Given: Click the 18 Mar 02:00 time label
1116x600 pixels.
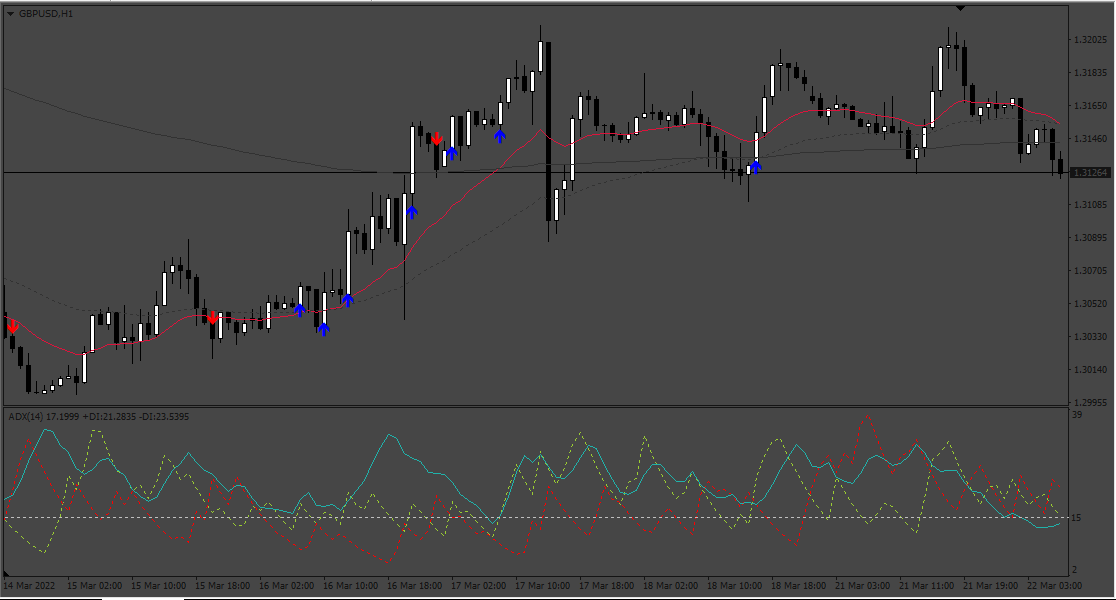Looking at the screenshot, I should (x=671, y=586).
